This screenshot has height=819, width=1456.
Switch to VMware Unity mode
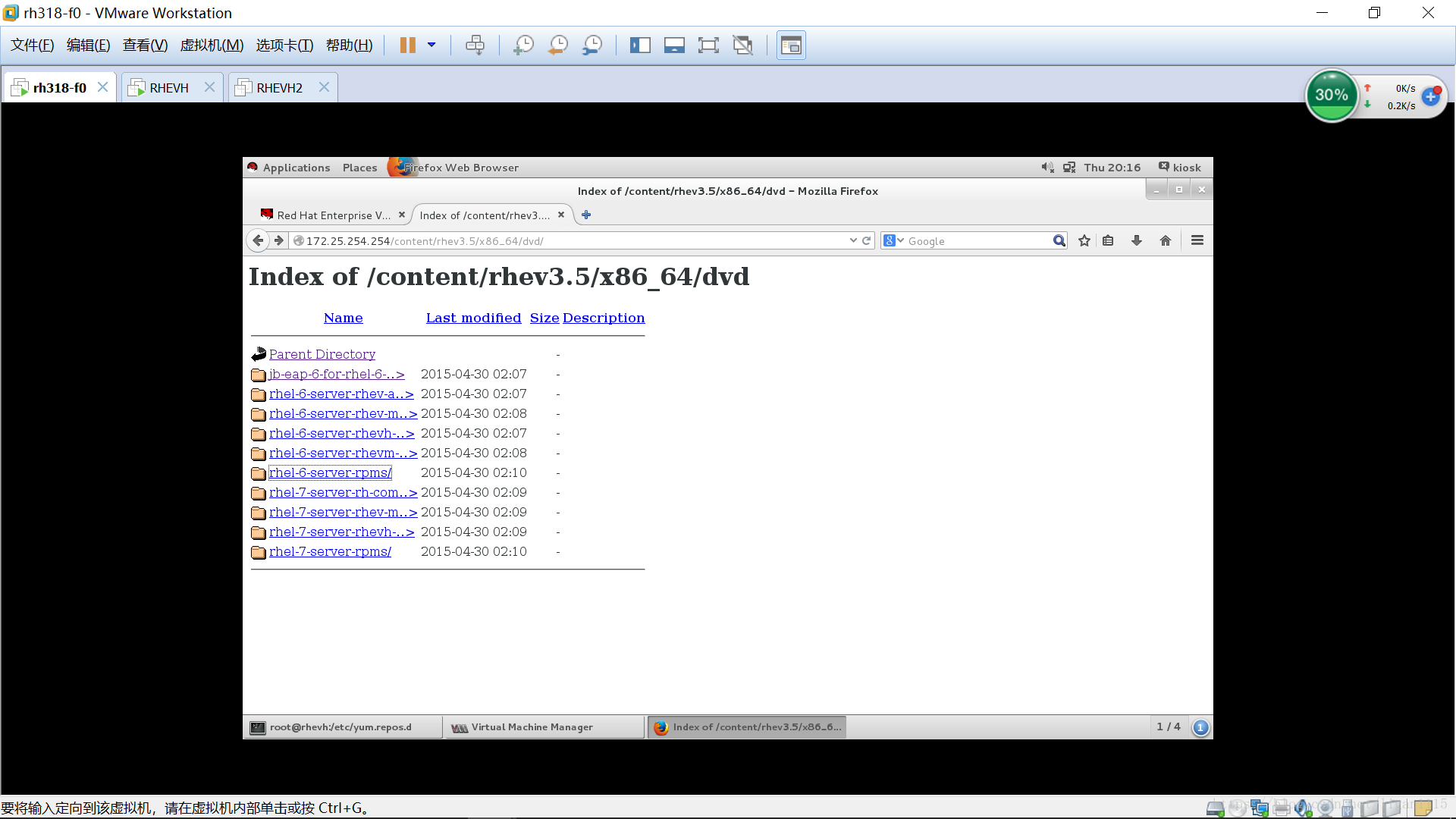(743, 45)
